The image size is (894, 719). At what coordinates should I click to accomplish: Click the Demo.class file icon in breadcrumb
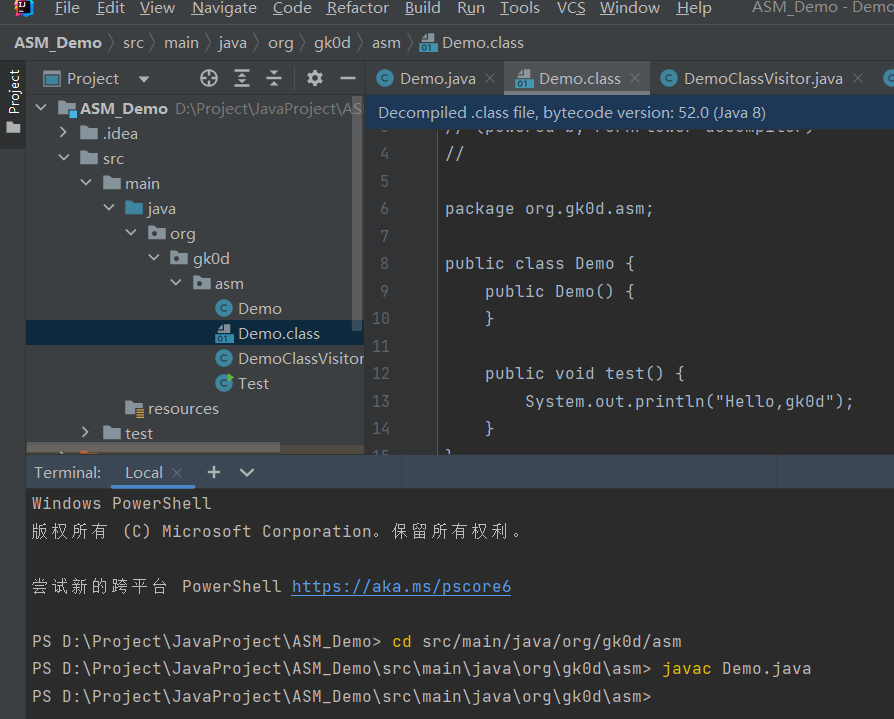click(428, 43)
